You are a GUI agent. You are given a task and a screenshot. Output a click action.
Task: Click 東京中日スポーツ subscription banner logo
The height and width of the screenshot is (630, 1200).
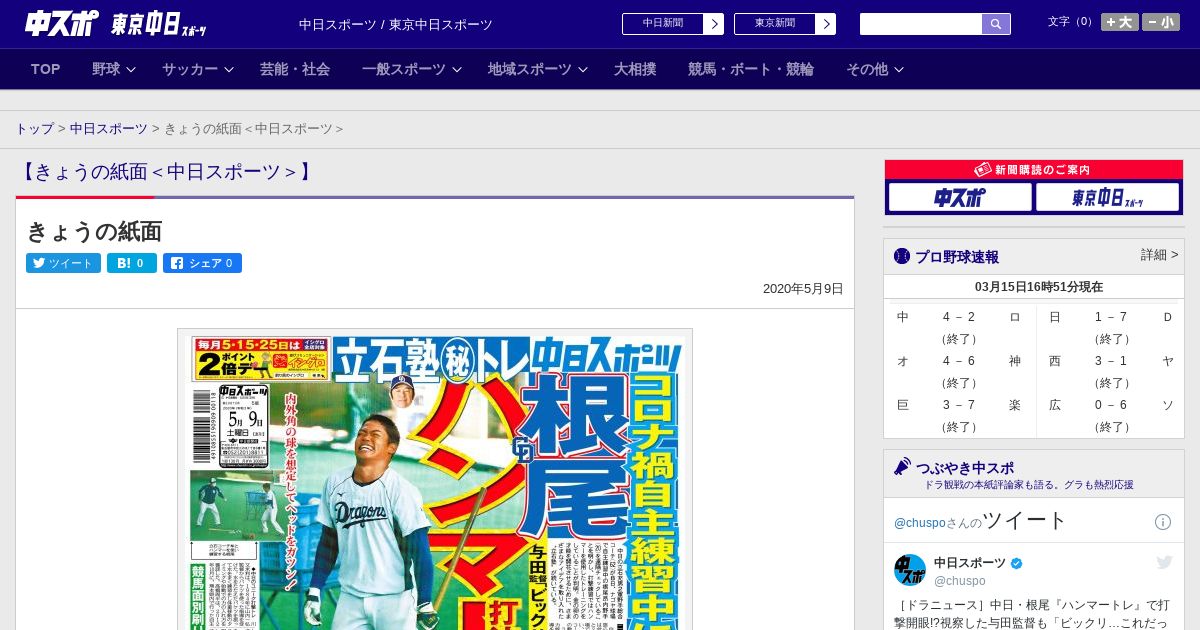1107,198
